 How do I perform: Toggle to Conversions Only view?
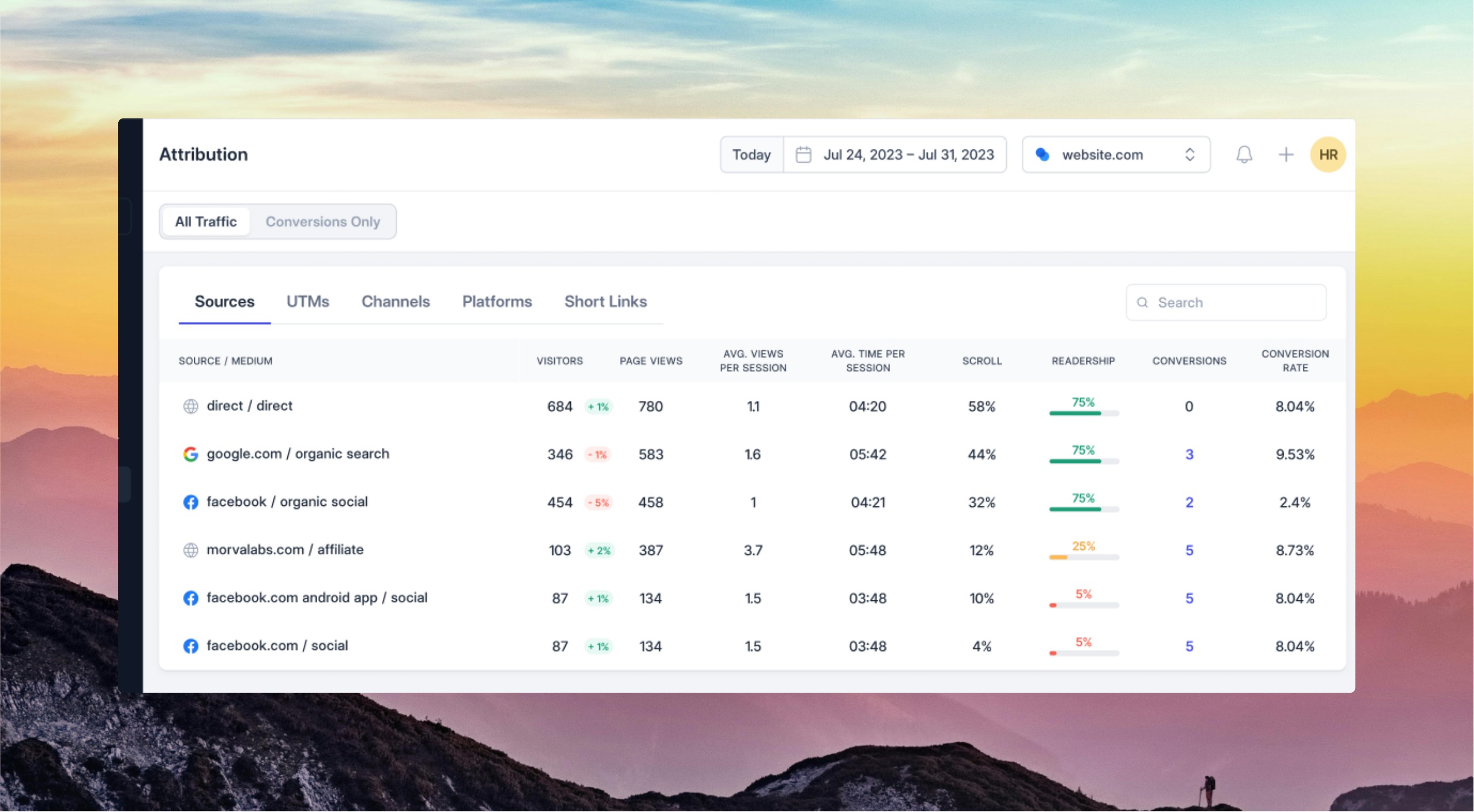coord(322,222)
